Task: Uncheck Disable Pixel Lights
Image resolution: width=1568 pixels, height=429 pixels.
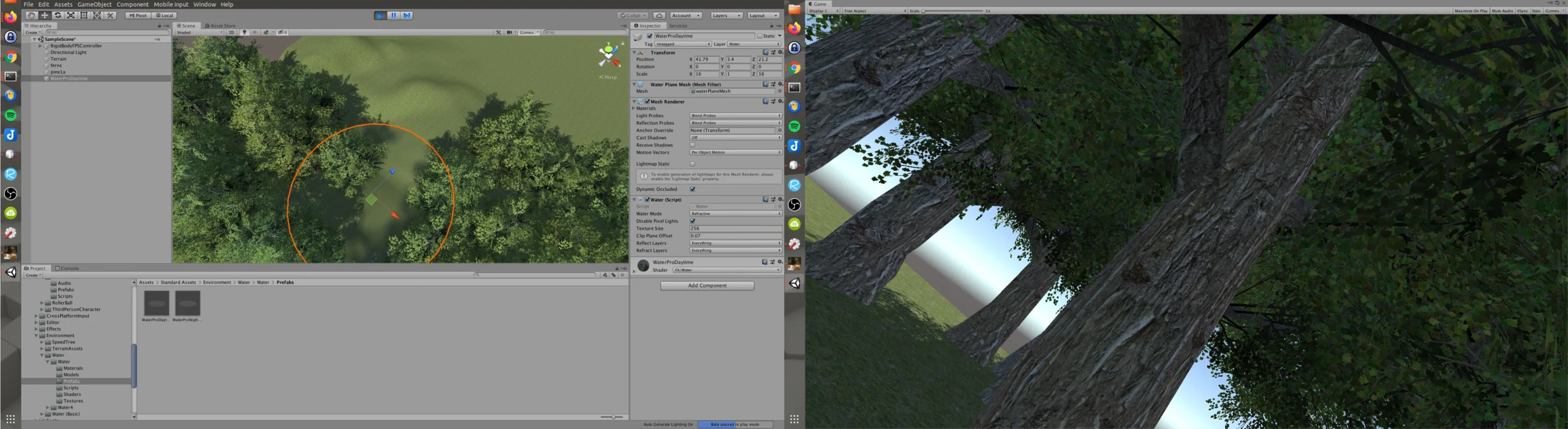Action: pyautogui.click(x=692, y=221)
